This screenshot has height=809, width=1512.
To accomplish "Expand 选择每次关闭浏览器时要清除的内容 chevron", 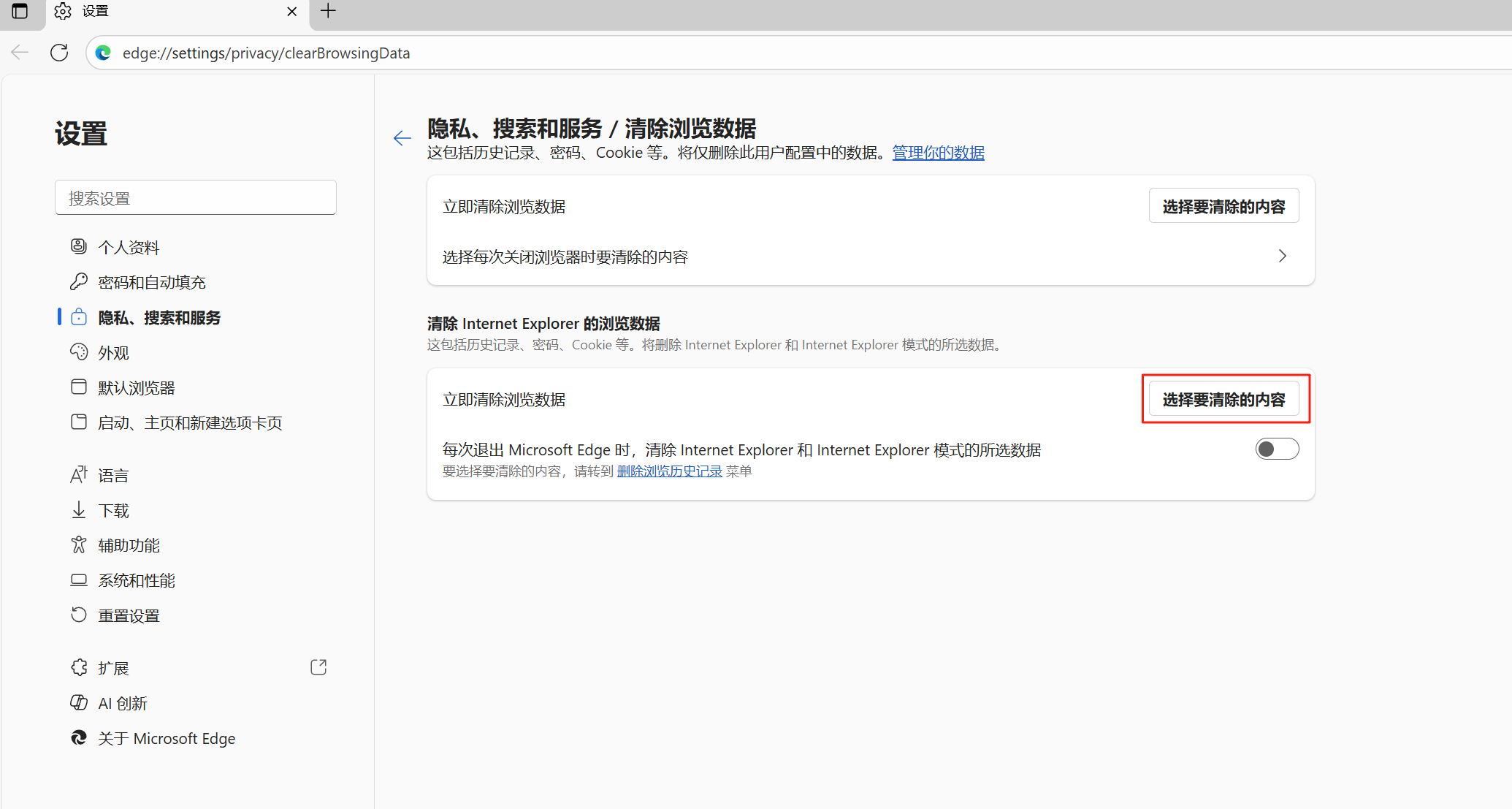I will 1282,256.
